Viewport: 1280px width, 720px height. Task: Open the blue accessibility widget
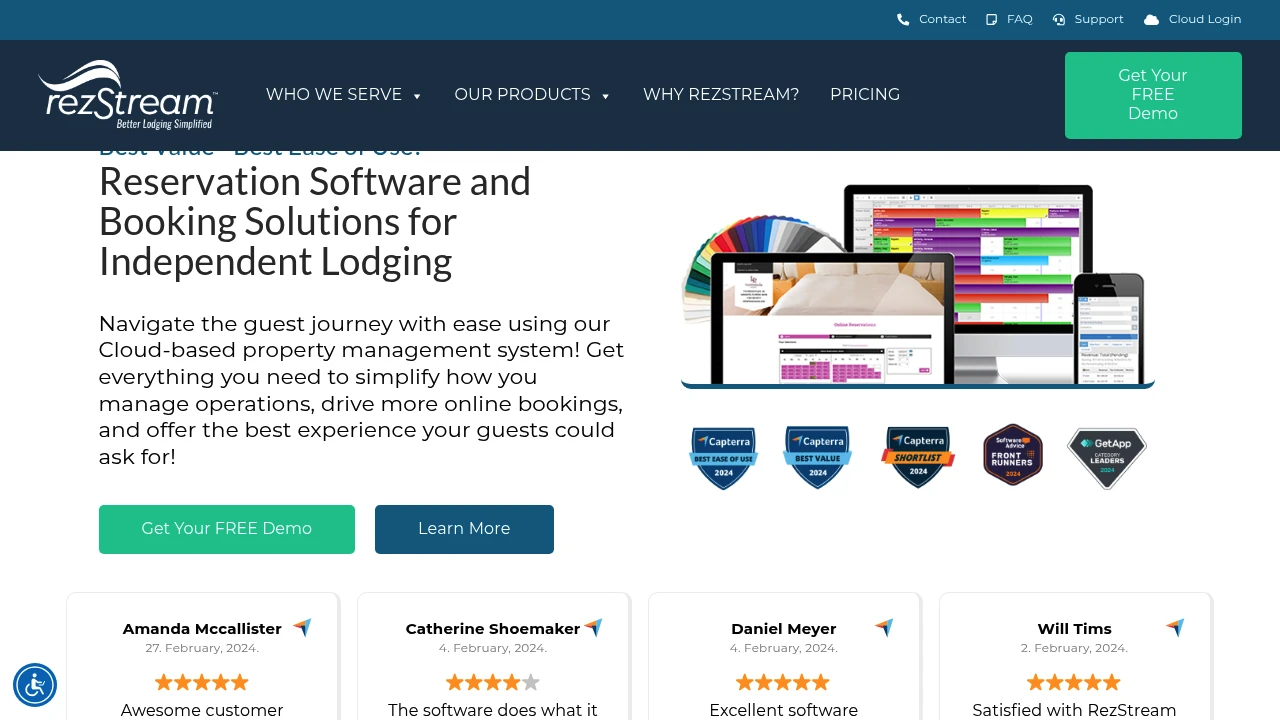tap(35, 685)
